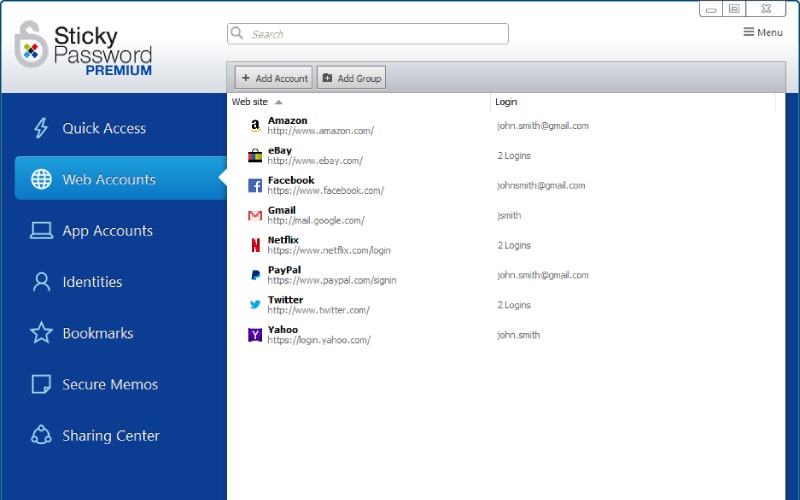Click the Add Group button

[352, 78]
